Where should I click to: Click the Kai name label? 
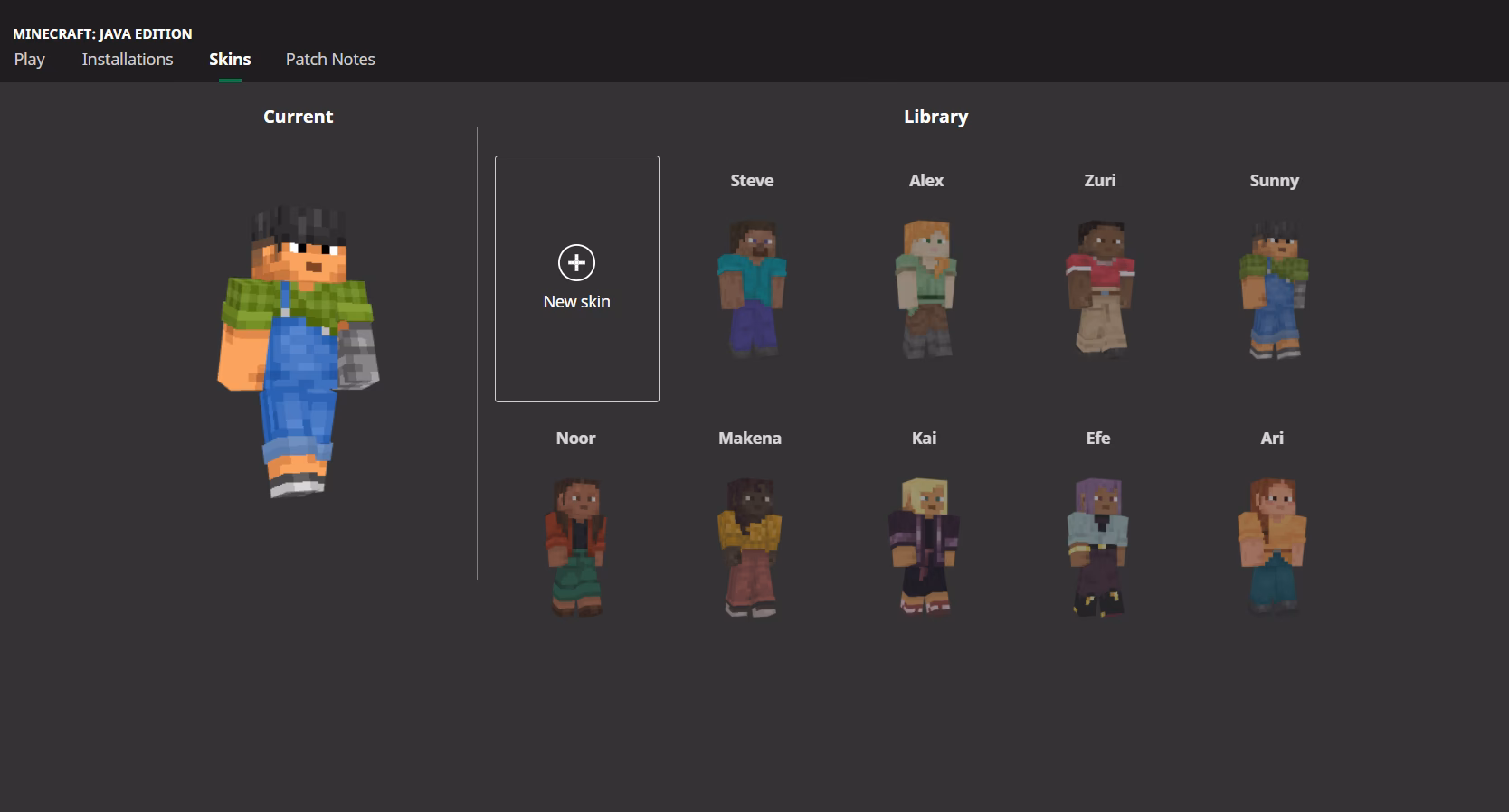click(x=925, y=439)
